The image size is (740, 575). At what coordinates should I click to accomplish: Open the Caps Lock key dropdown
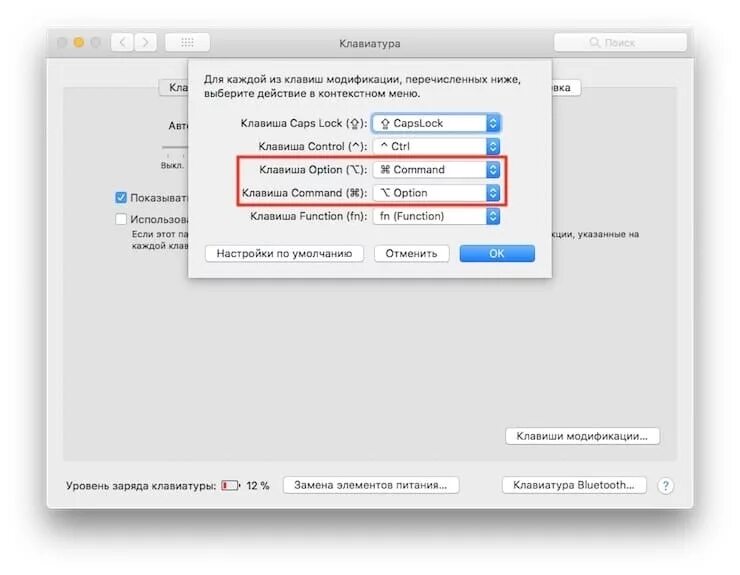pos(436,123)
